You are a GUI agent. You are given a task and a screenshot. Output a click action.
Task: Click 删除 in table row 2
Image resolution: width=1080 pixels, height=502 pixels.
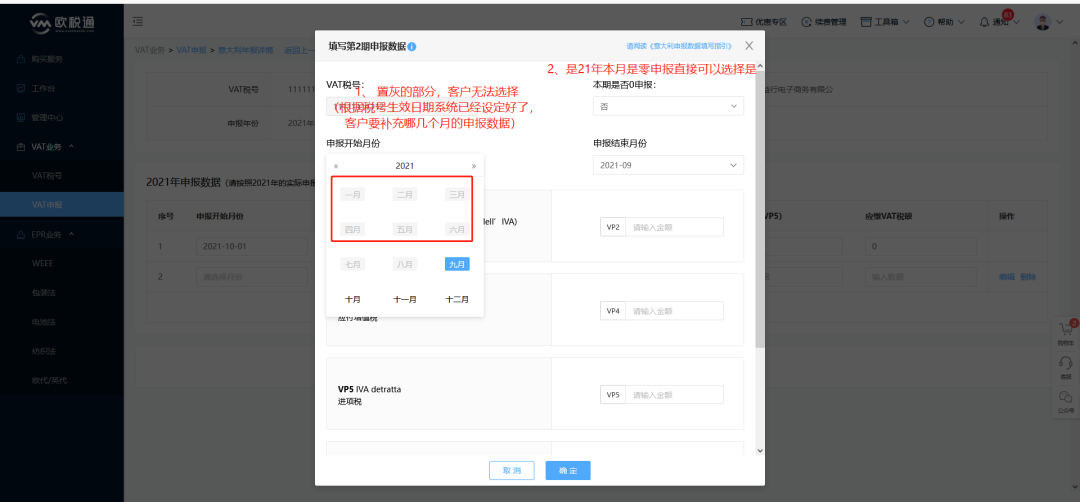tap(1028, 277)
